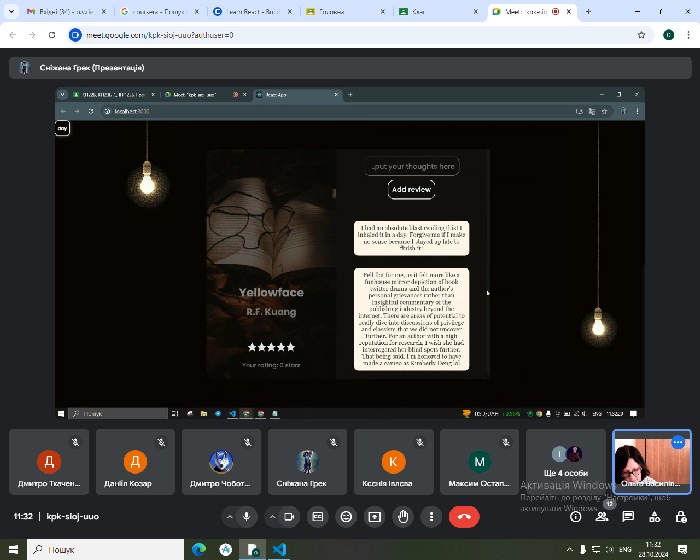Image resolution: width=700 pixels, height=560 pixels.
Task: Open the emoji reactions button
Action: [346, 517]
